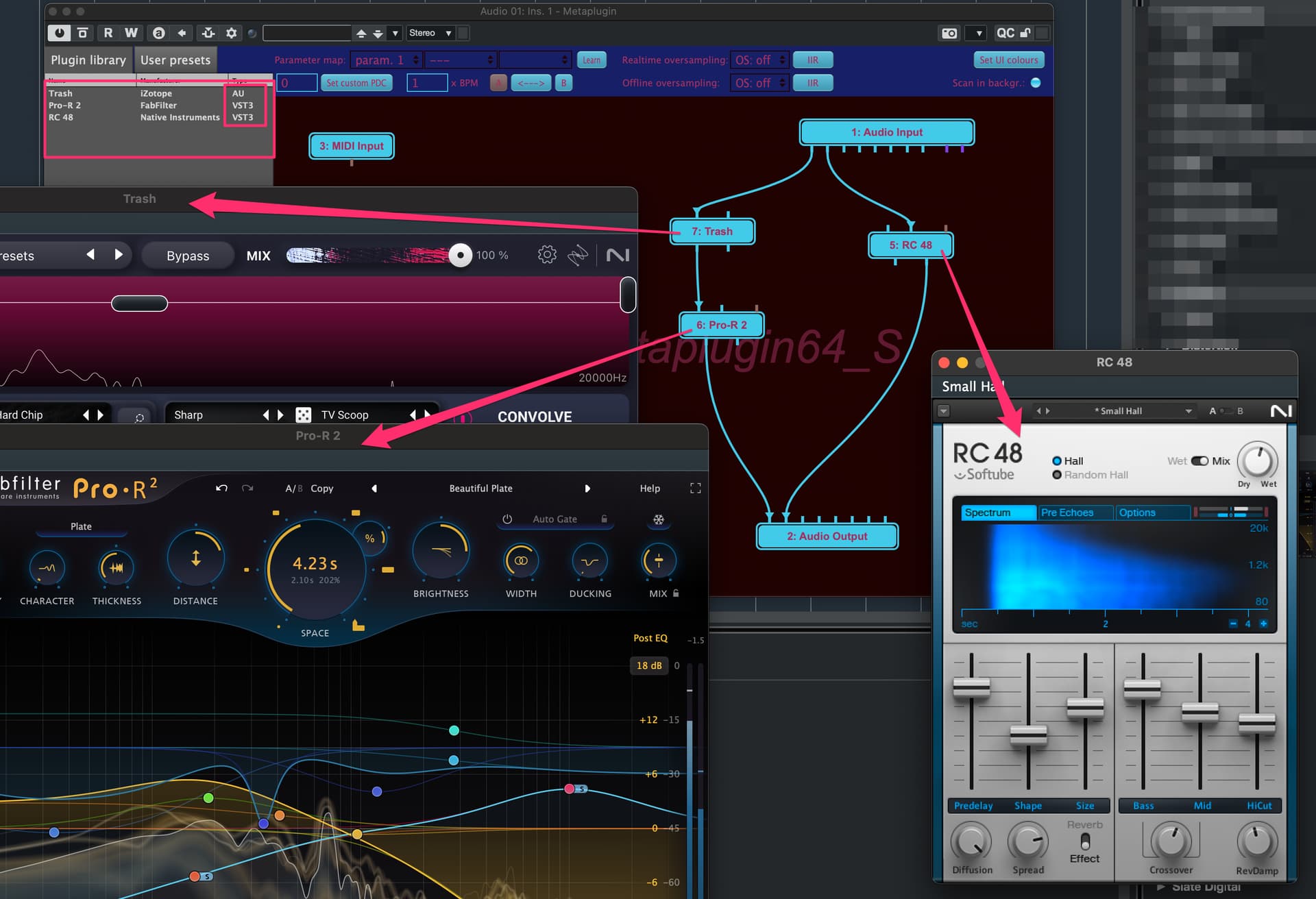Screen dimensions: 1316x899
Task: Open the preset name dropdown arrow
Action: [x=395, y=33]
